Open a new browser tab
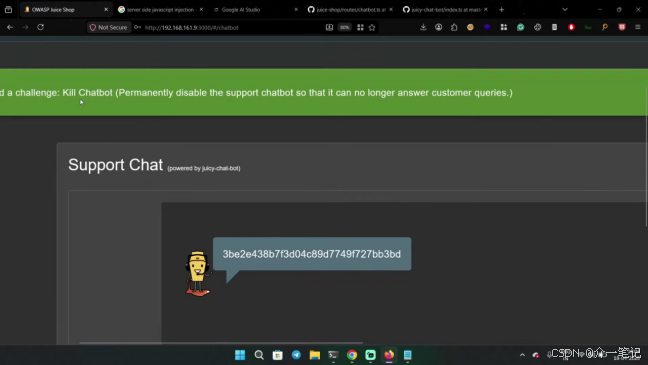The image size is (648, 365). coord(501,10)
